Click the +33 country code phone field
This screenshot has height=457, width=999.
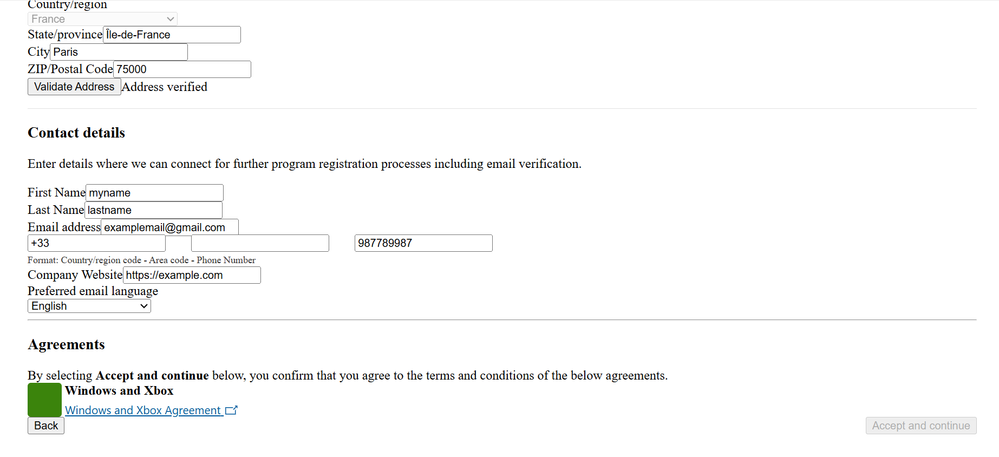pos(96,243)
